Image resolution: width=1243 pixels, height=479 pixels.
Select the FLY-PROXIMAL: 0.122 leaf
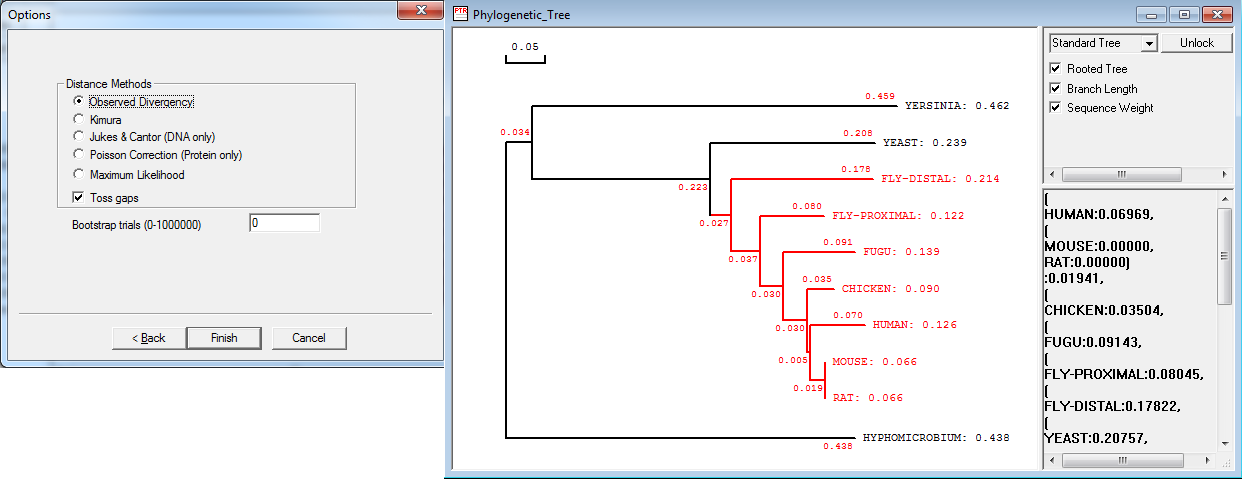pos(897,215)
